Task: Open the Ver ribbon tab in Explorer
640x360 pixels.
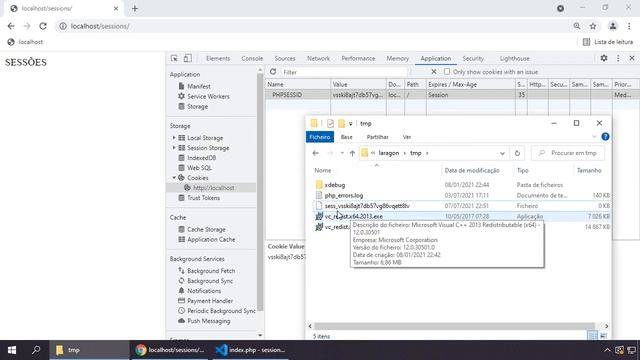Action: tap(407, 137)
